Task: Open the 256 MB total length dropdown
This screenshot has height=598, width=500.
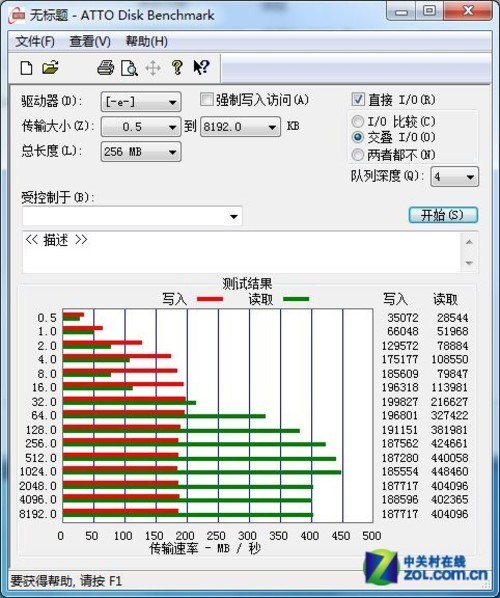Action: click(141, 152)
